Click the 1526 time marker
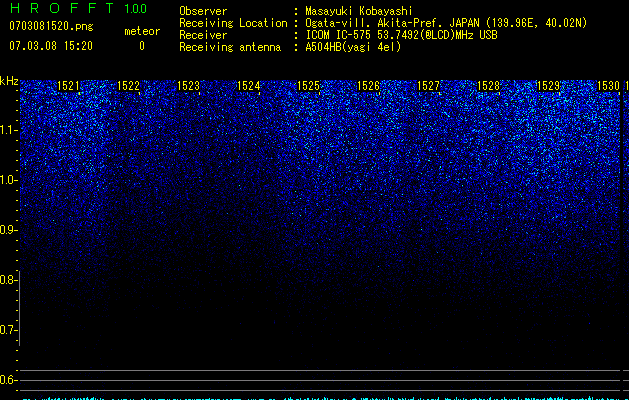 (x=368, y=86)
